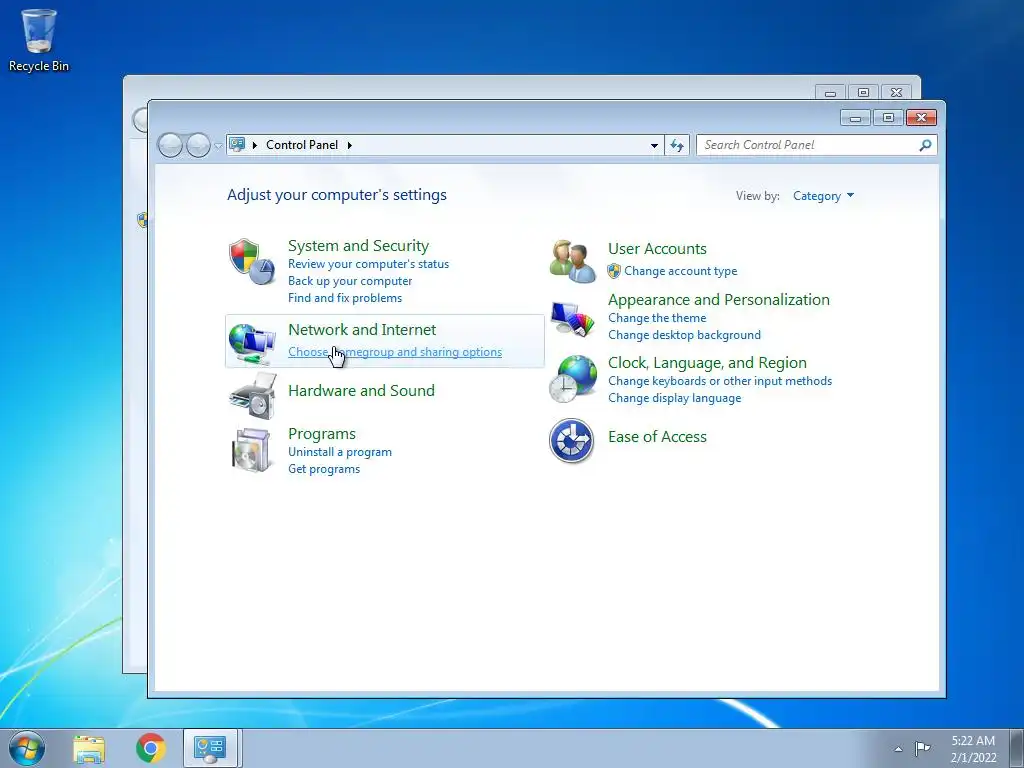Open System and Security heading
This screenshot has height=768, width=1024.
[x=359, y=246]
